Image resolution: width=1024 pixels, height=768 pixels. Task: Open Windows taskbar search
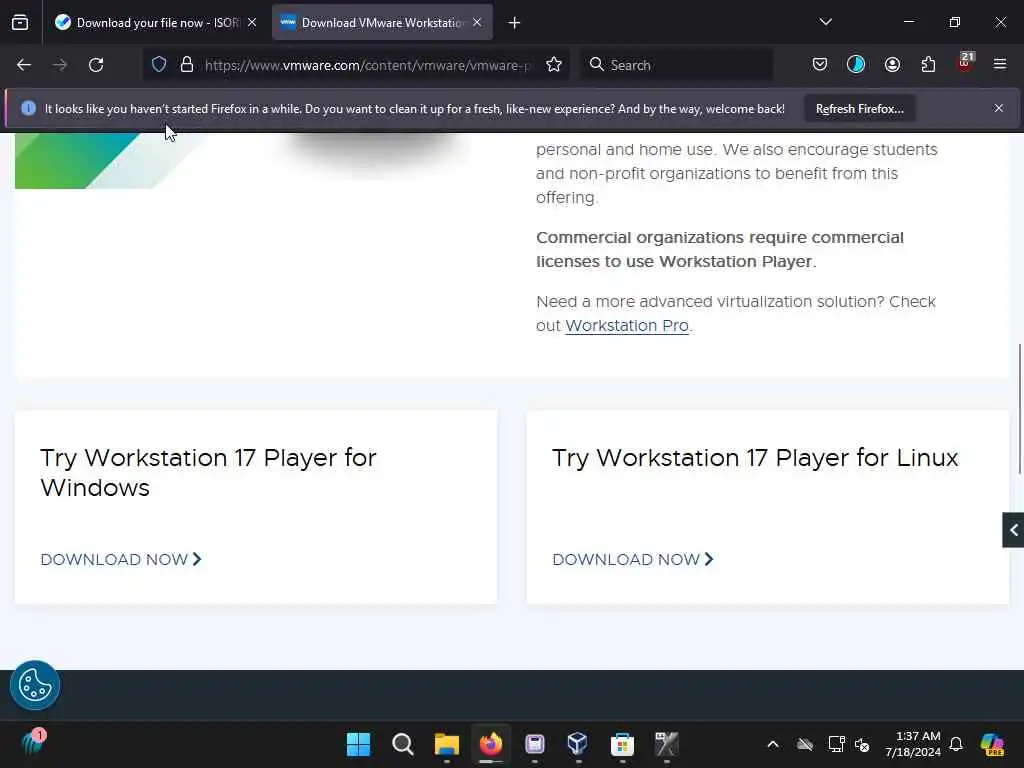click(402, 744)
